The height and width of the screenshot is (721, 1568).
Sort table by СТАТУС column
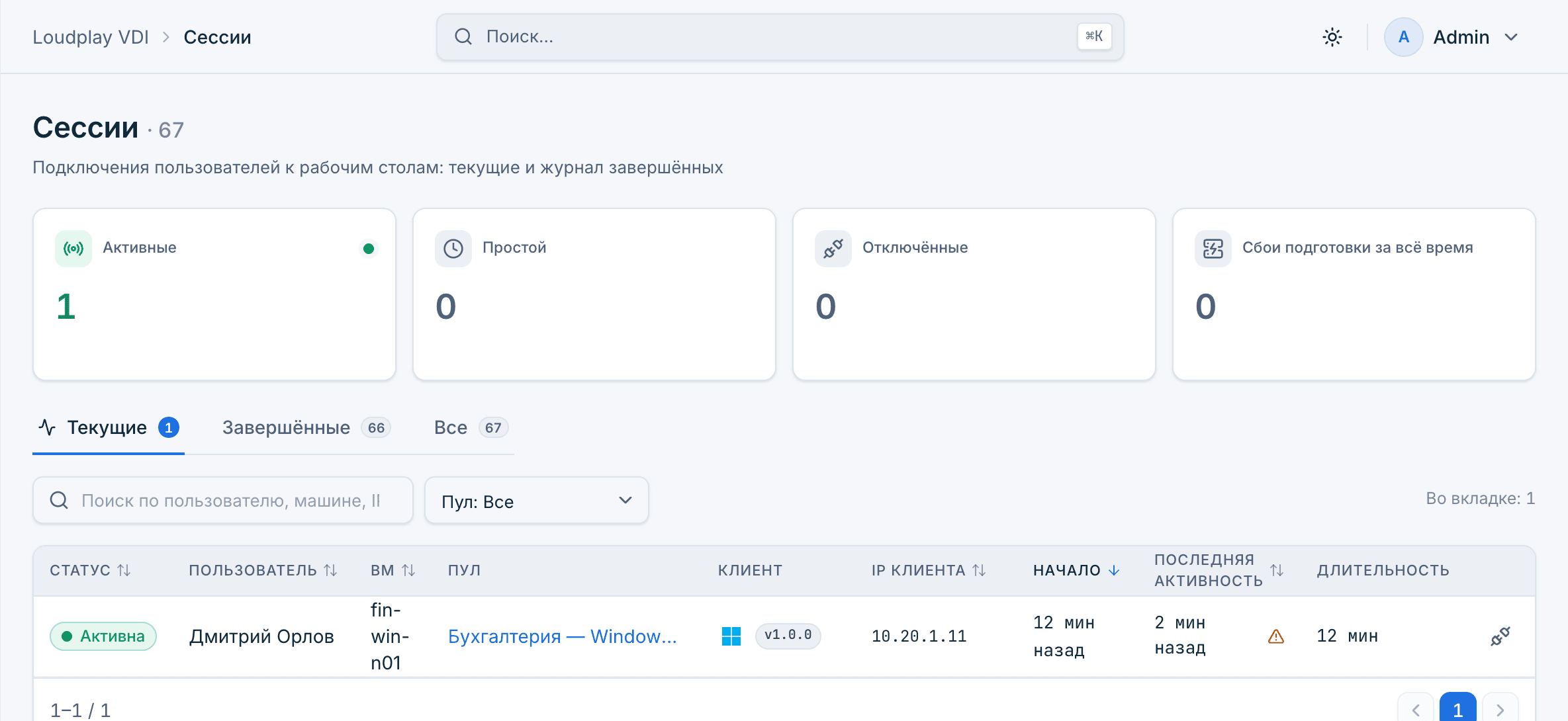pos(90,570)
